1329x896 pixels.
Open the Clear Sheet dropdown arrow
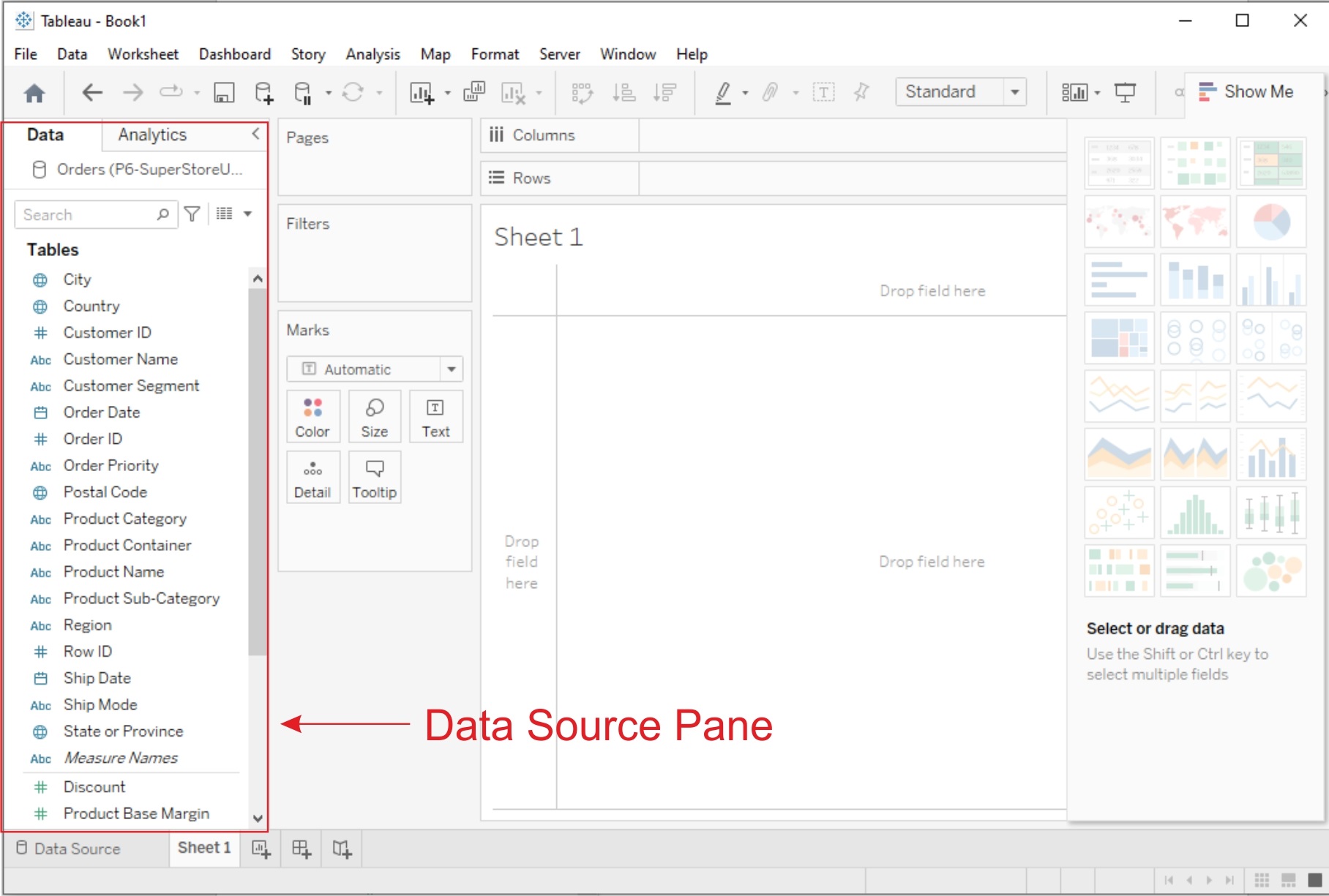coord(539,94)
